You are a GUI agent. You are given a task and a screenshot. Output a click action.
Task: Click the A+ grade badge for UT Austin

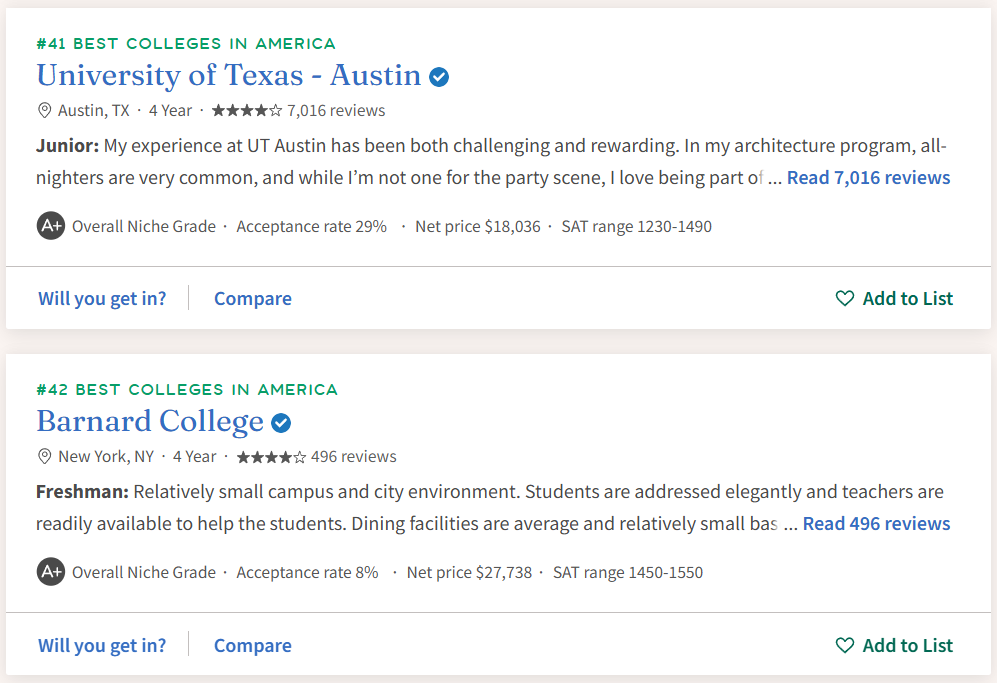click(51, 226)
